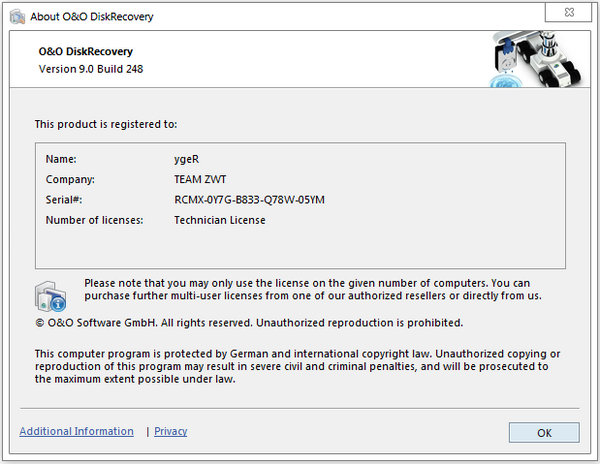
Task: Click the registered name value ygeR
Action: tap(187, 158)
